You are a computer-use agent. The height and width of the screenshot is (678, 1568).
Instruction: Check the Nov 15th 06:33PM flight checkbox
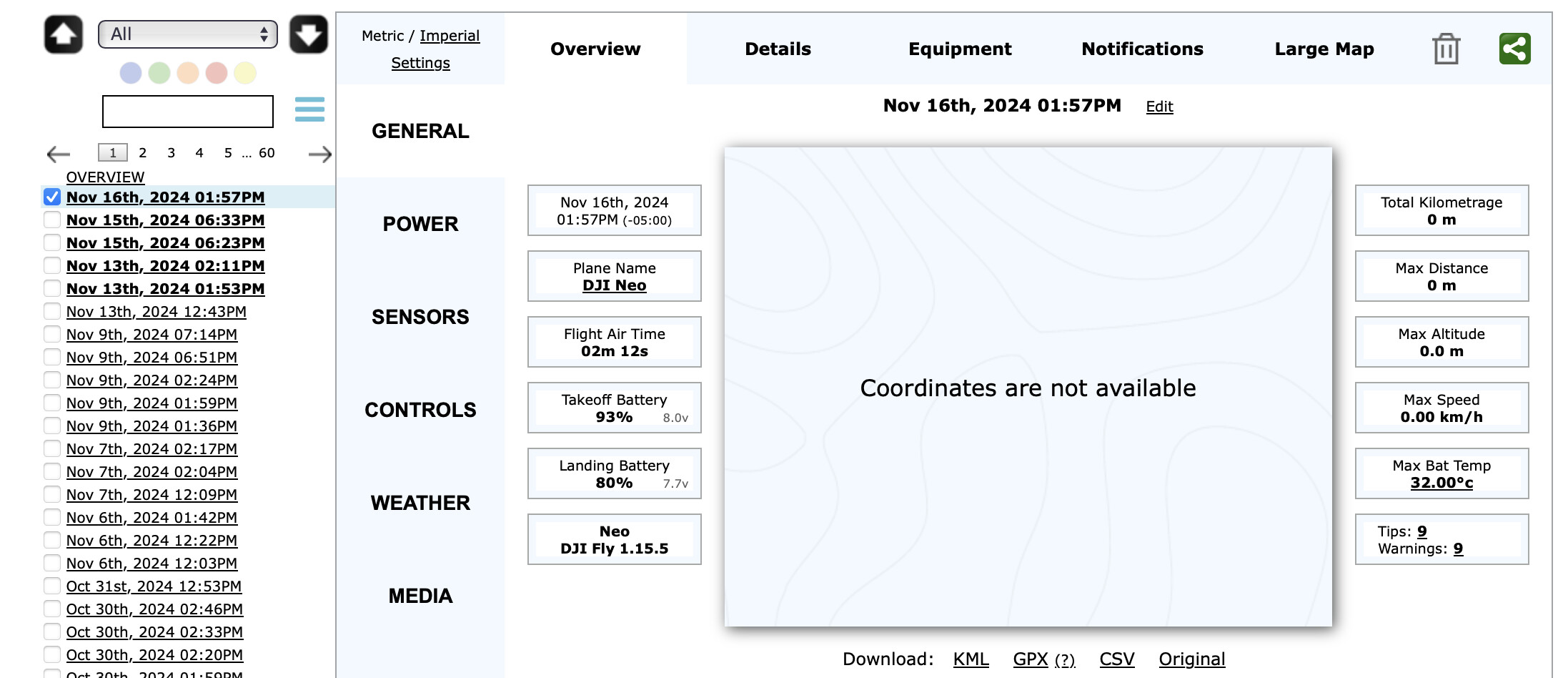pos(52,220)
